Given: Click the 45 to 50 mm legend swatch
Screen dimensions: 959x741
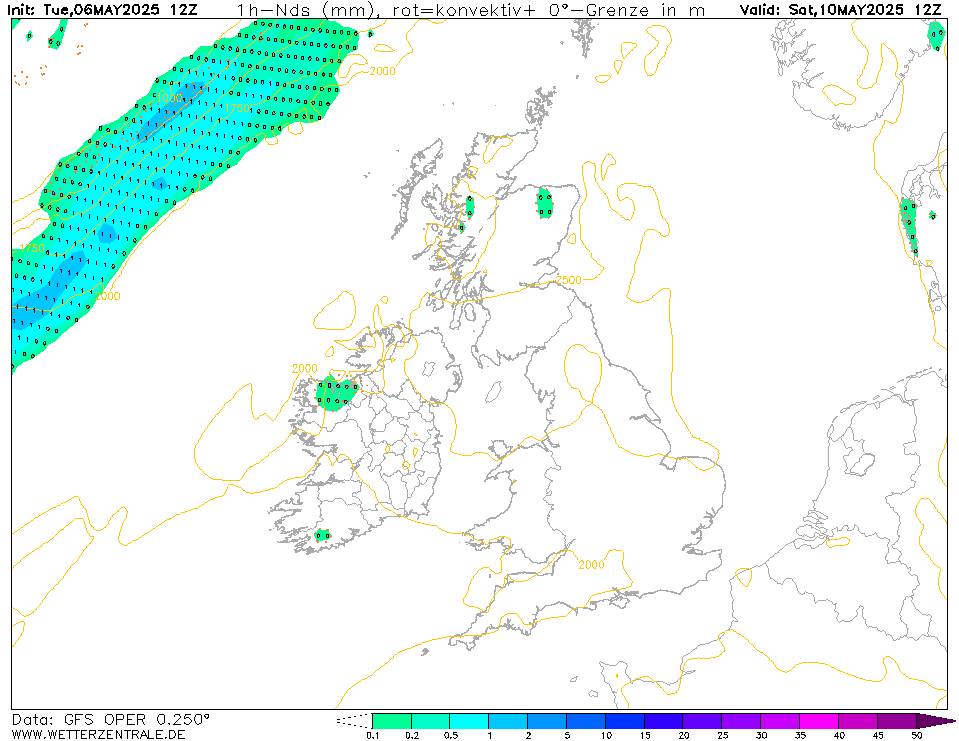Looking at the screenshot, I should (897, 721).
